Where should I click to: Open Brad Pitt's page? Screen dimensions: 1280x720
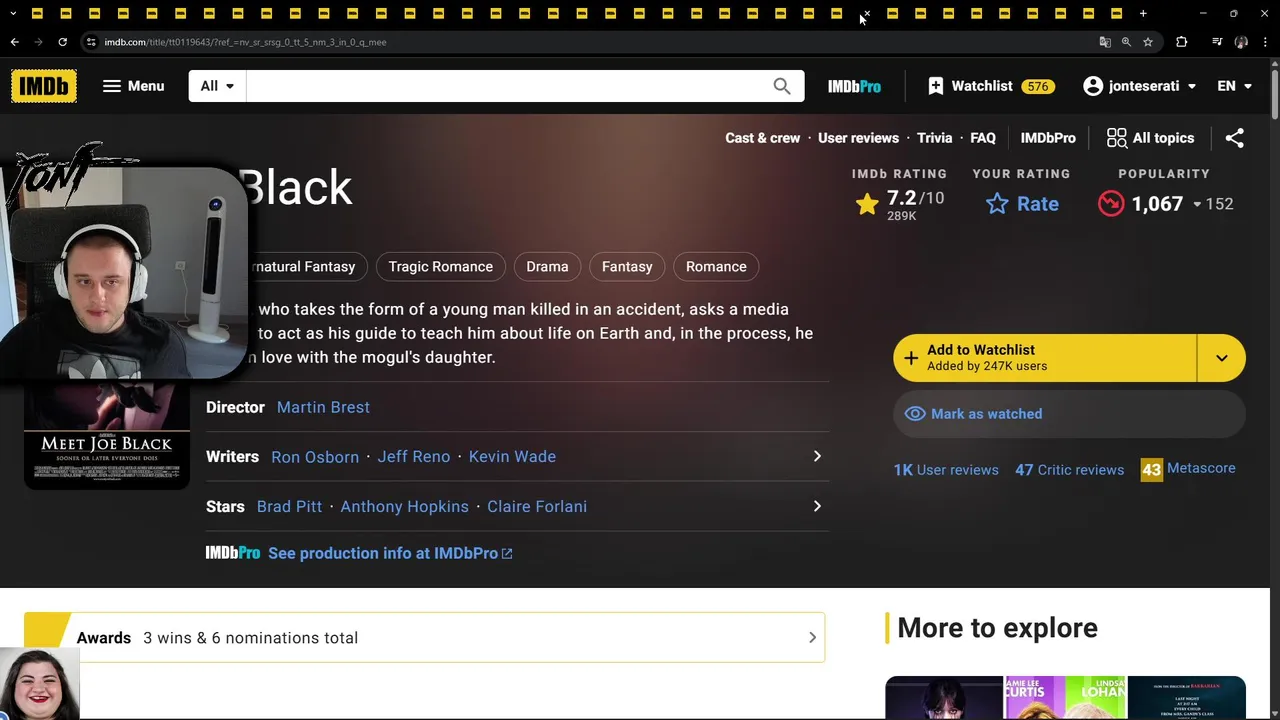tap(289, 507)
